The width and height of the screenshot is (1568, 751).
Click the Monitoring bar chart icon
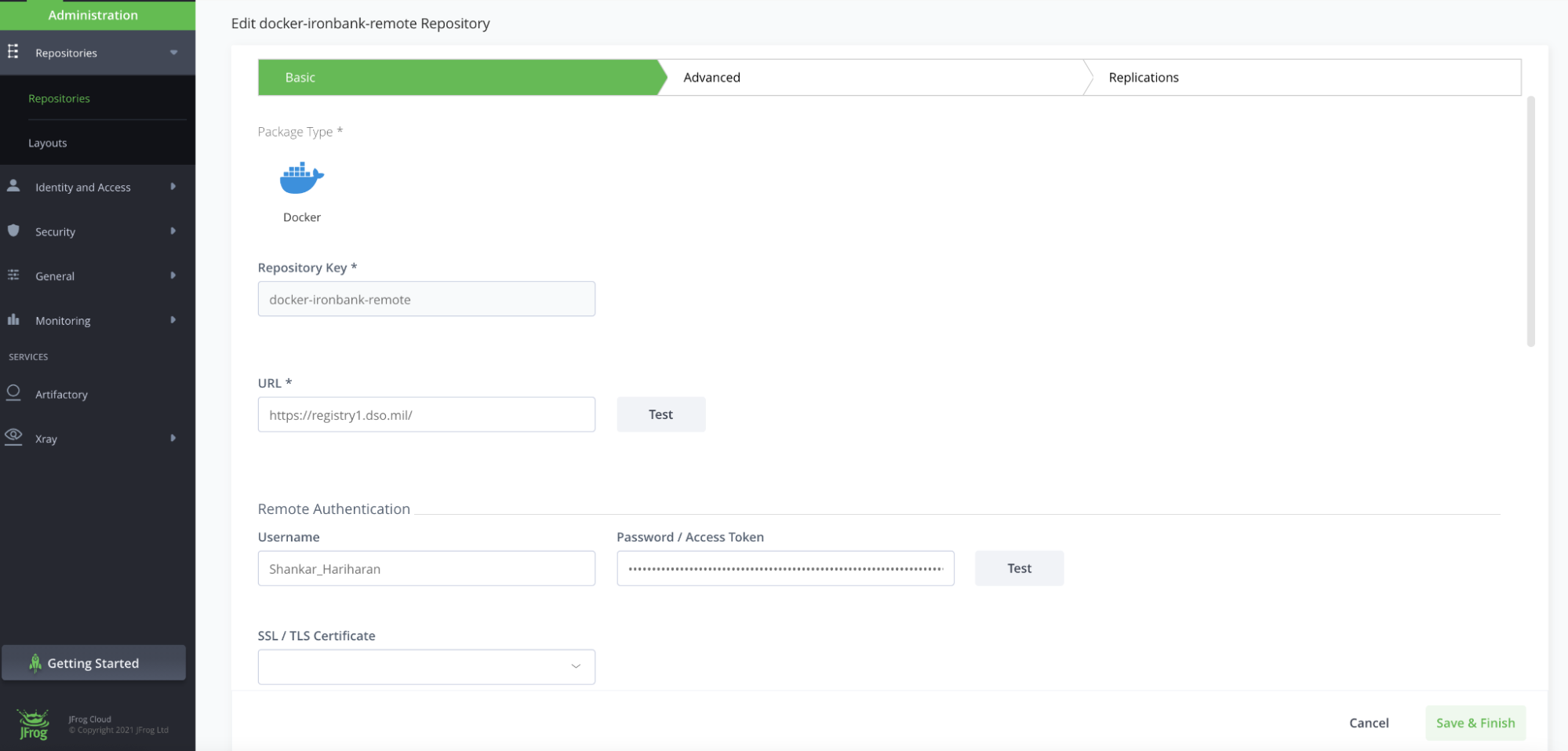tap(13, 319)
